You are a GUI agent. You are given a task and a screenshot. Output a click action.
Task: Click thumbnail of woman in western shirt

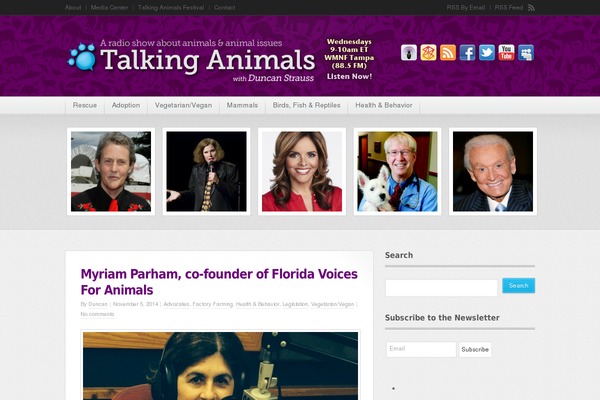pos(111,171)
